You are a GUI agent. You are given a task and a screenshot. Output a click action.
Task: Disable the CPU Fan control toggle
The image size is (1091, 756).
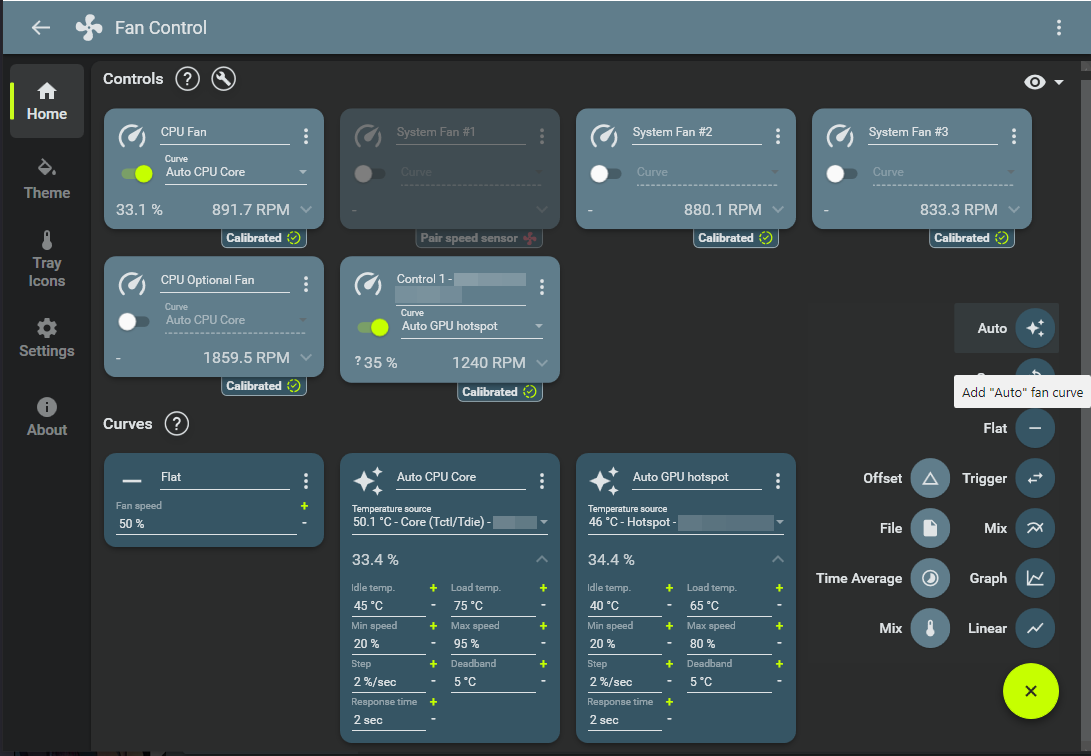pos(138,173)
